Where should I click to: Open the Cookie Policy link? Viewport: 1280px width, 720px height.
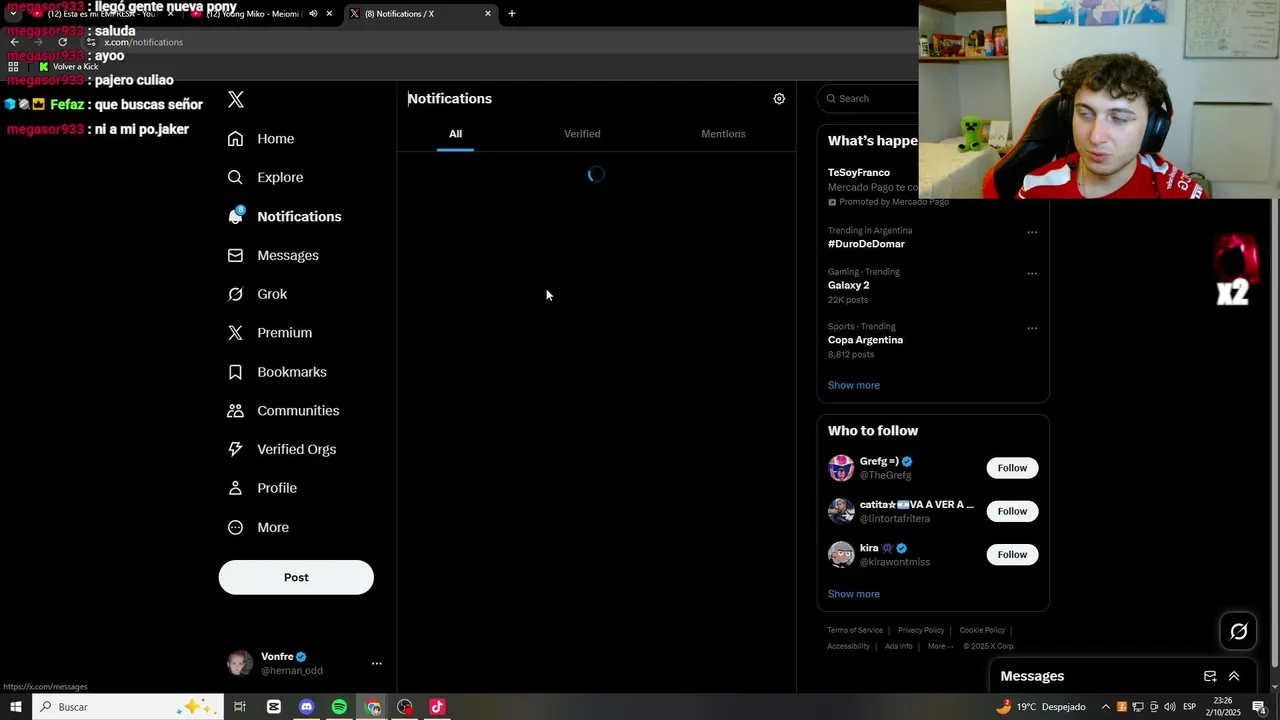pos(982,630)
